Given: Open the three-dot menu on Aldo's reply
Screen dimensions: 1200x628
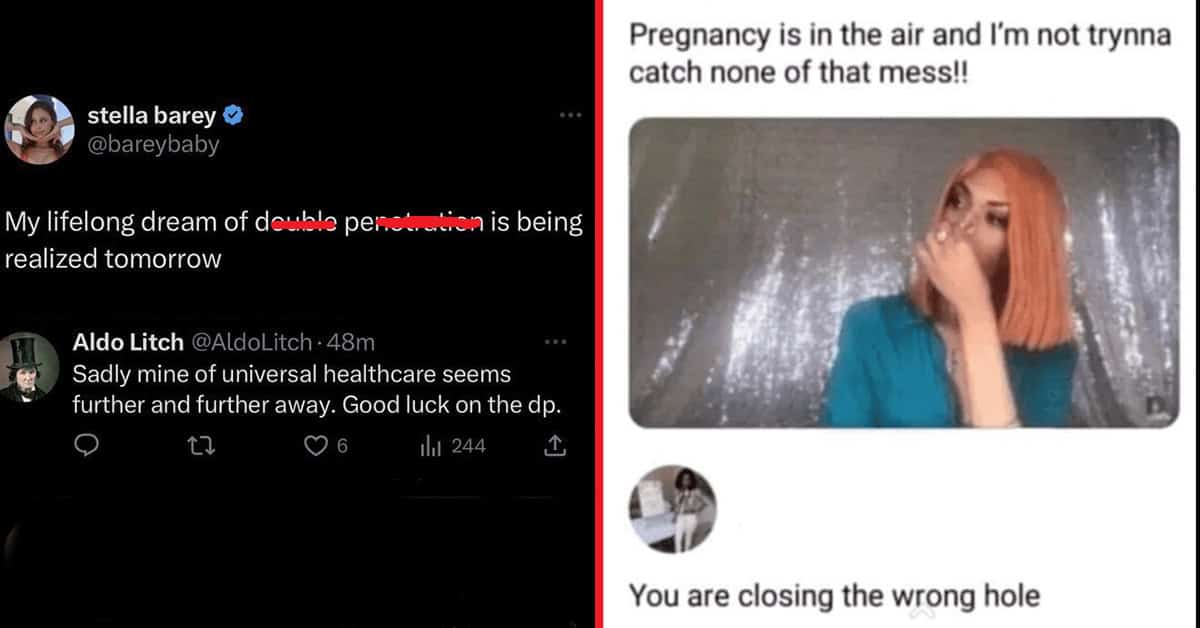Looking at the screenshot, I should (x=555, y=342).
